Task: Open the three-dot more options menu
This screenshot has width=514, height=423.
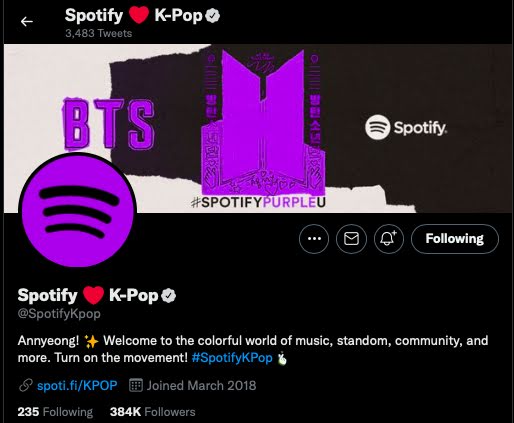Action: point(314,239)
